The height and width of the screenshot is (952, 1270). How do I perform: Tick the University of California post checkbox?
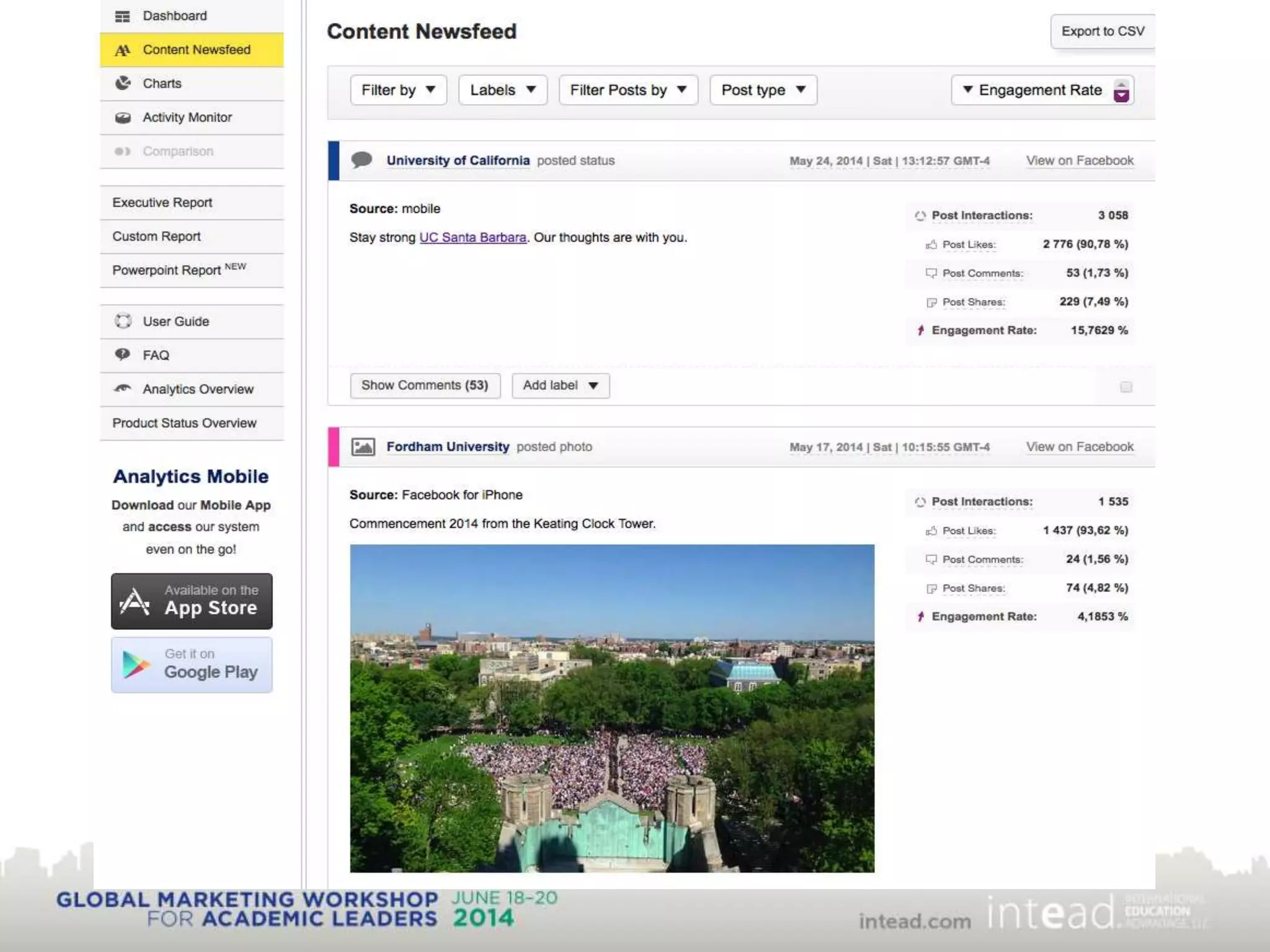1126,387
